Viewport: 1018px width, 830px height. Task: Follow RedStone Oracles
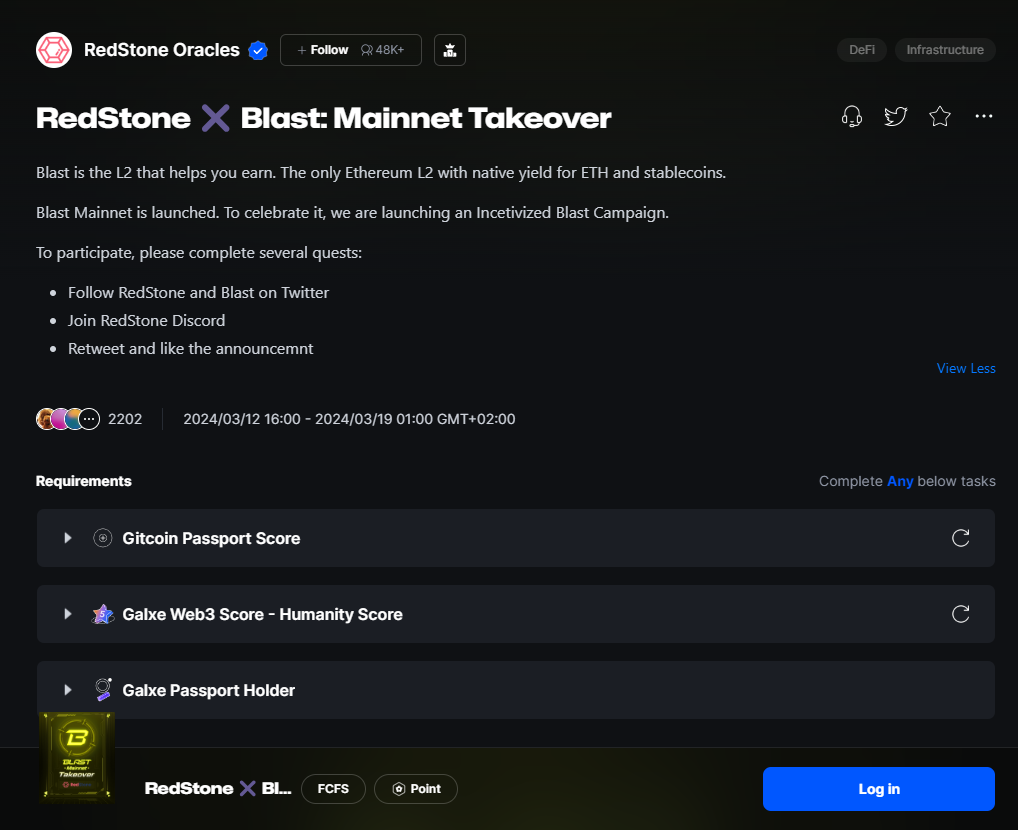click(x=351, y=50)
